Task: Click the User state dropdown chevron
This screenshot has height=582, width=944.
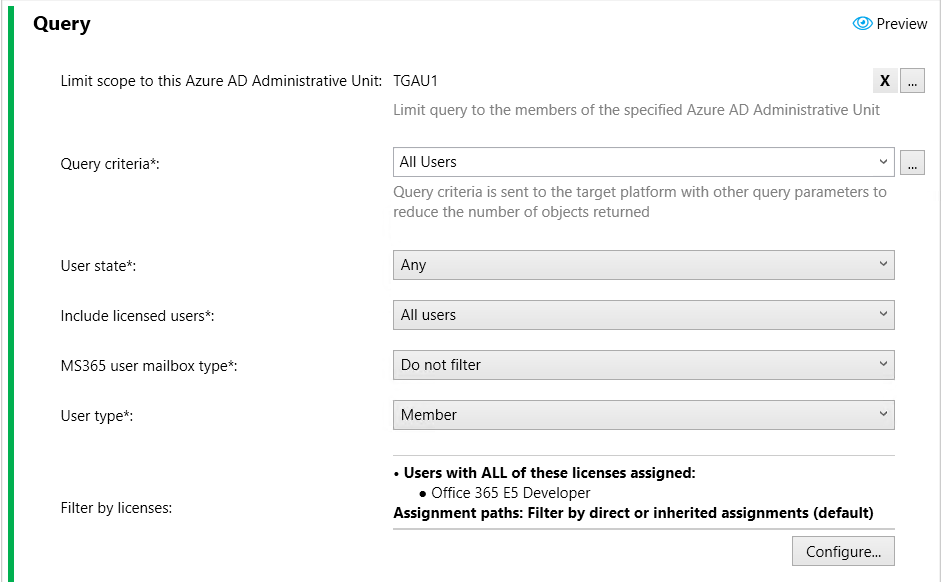Action: click(883, 264)
